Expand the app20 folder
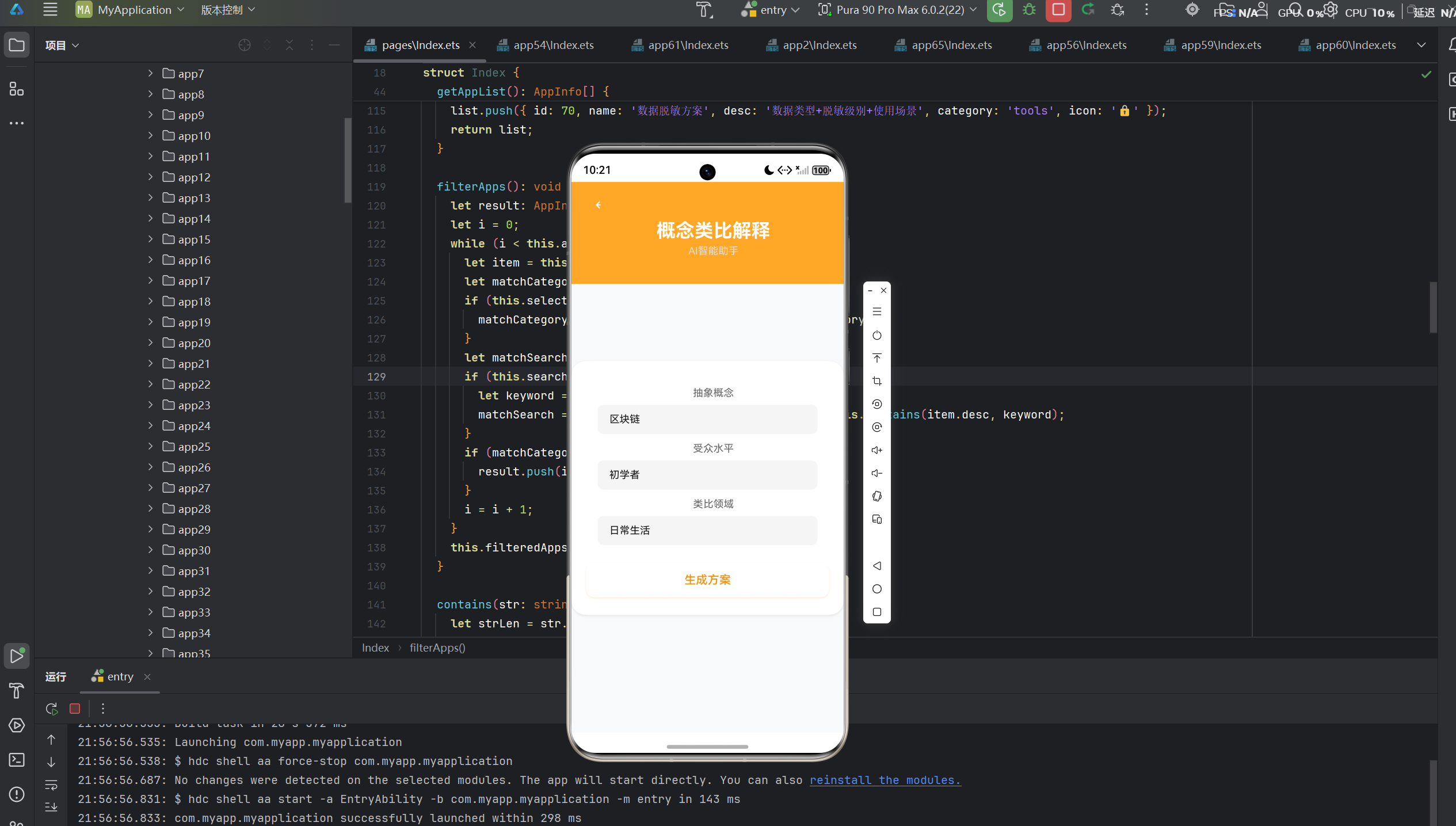The width and height of the screenshot is (1456, 826). [150, 342]
